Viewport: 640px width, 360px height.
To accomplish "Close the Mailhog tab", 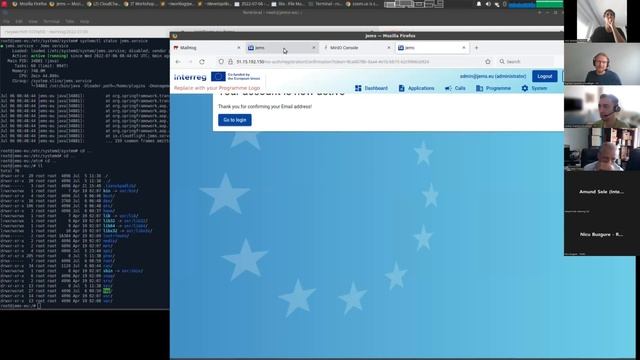I will tap(239, 48).
